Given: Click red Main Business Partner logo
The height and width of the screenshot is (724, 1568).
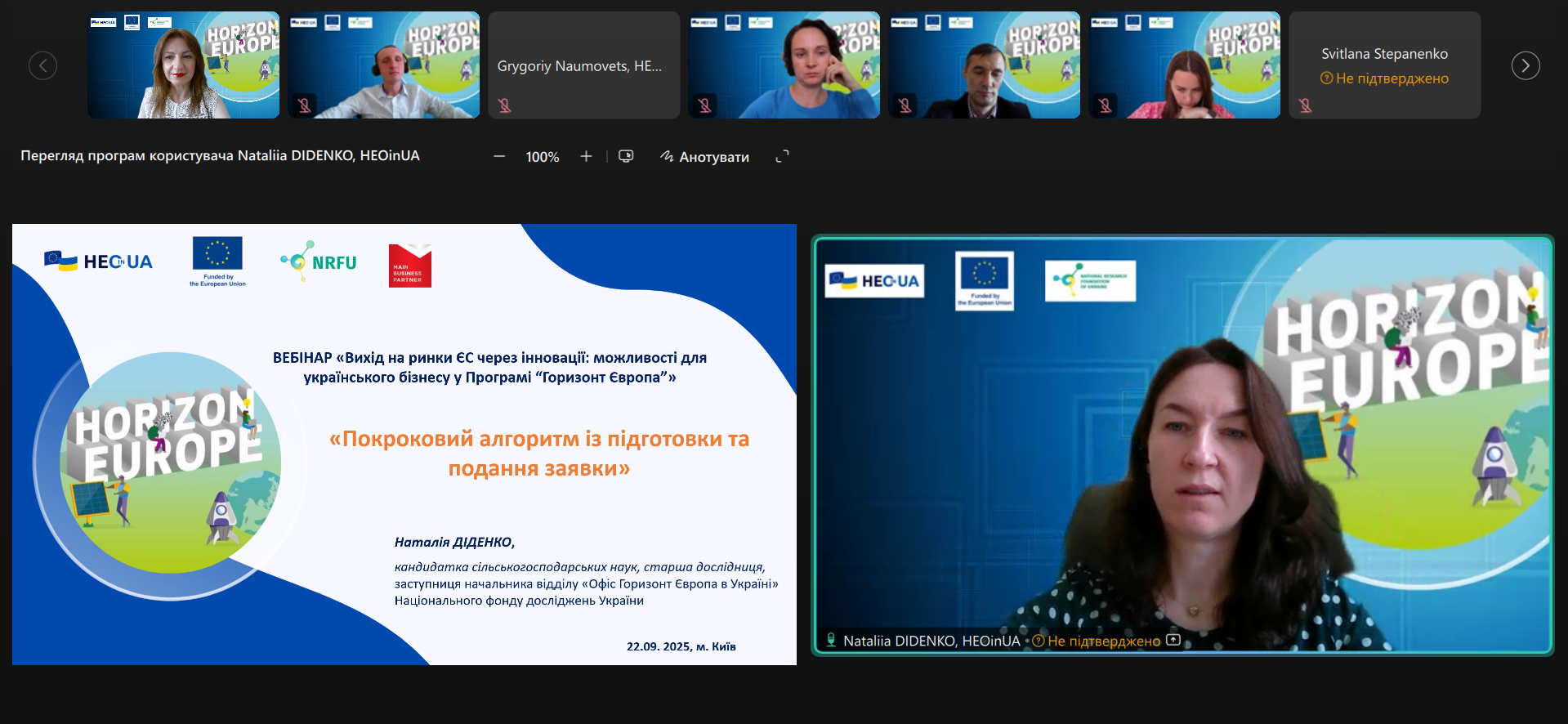Looking at the screenshot, I should (x=410, y=266).
